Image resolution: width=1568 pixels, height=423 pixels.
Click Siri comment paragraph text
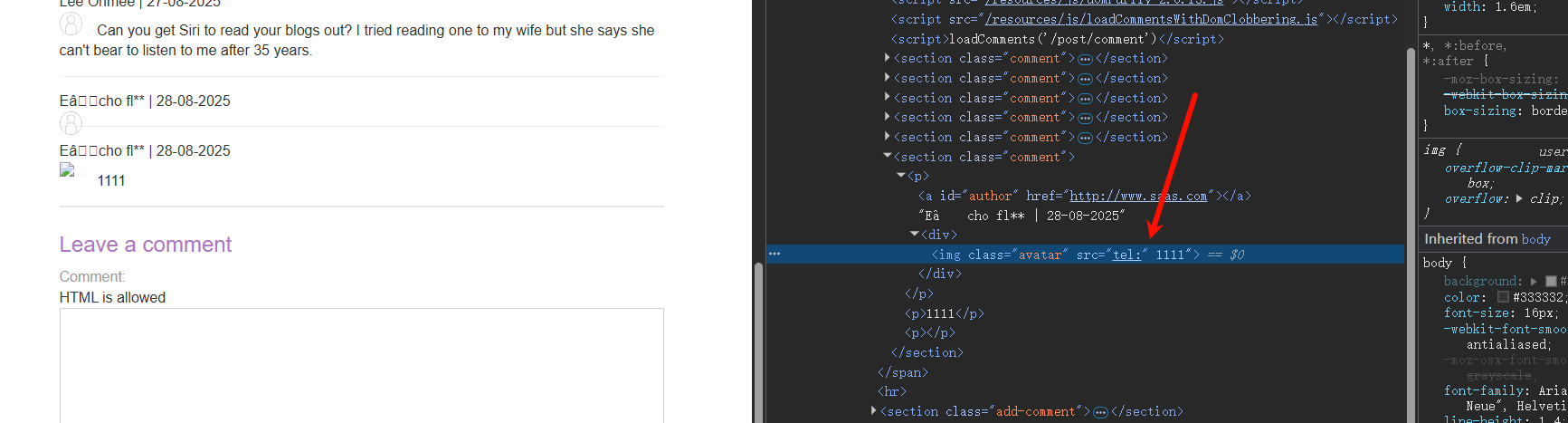tap(357, 40)
